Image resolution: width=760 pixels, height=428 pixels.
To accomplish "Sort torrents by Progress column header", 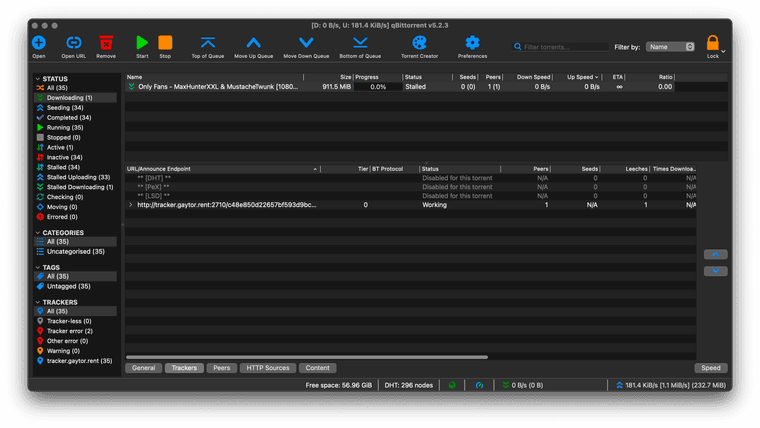I will click(x=378, y=77).
